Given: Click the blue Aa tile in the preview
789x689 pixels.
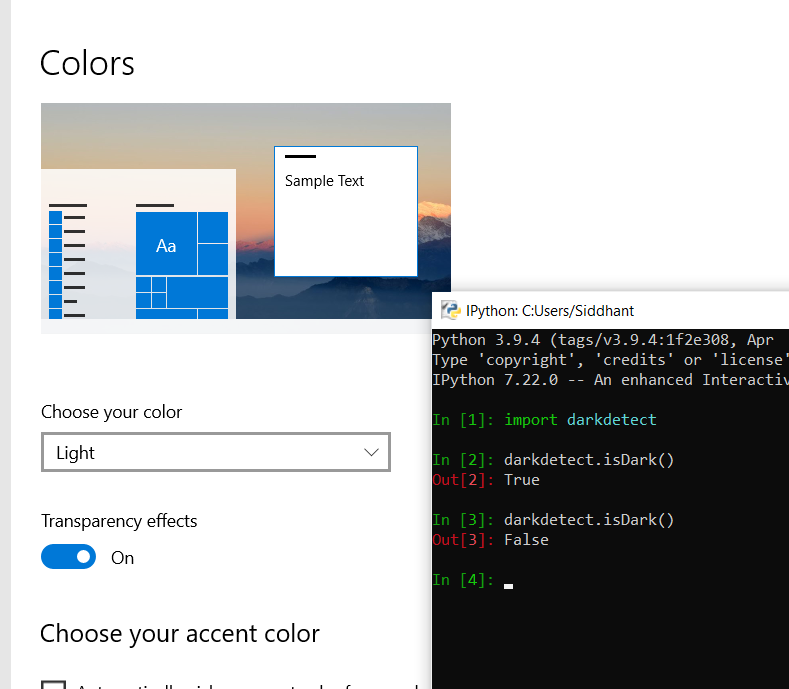Looking at the screenshot, I should [166, 244].
